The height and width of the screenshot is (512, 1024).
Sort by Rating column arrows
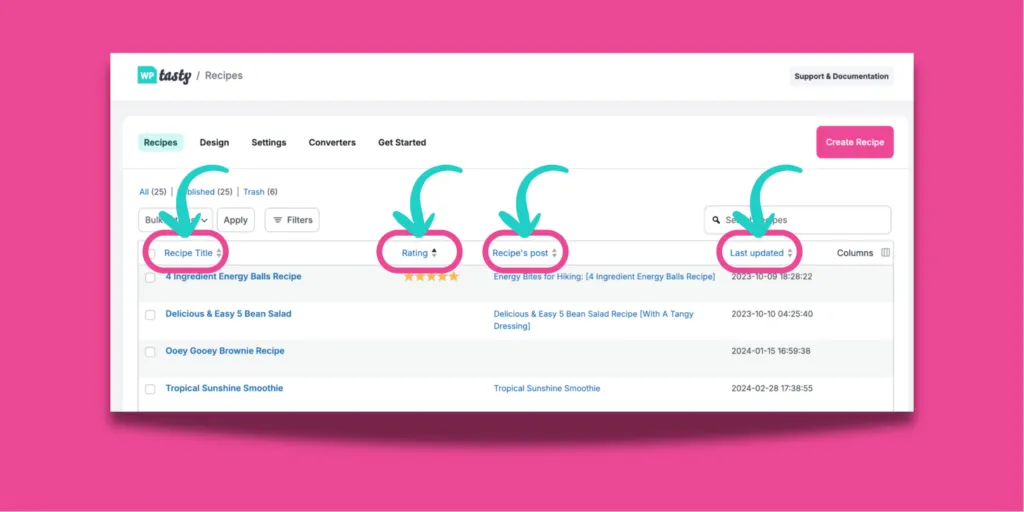pos(434,253)
